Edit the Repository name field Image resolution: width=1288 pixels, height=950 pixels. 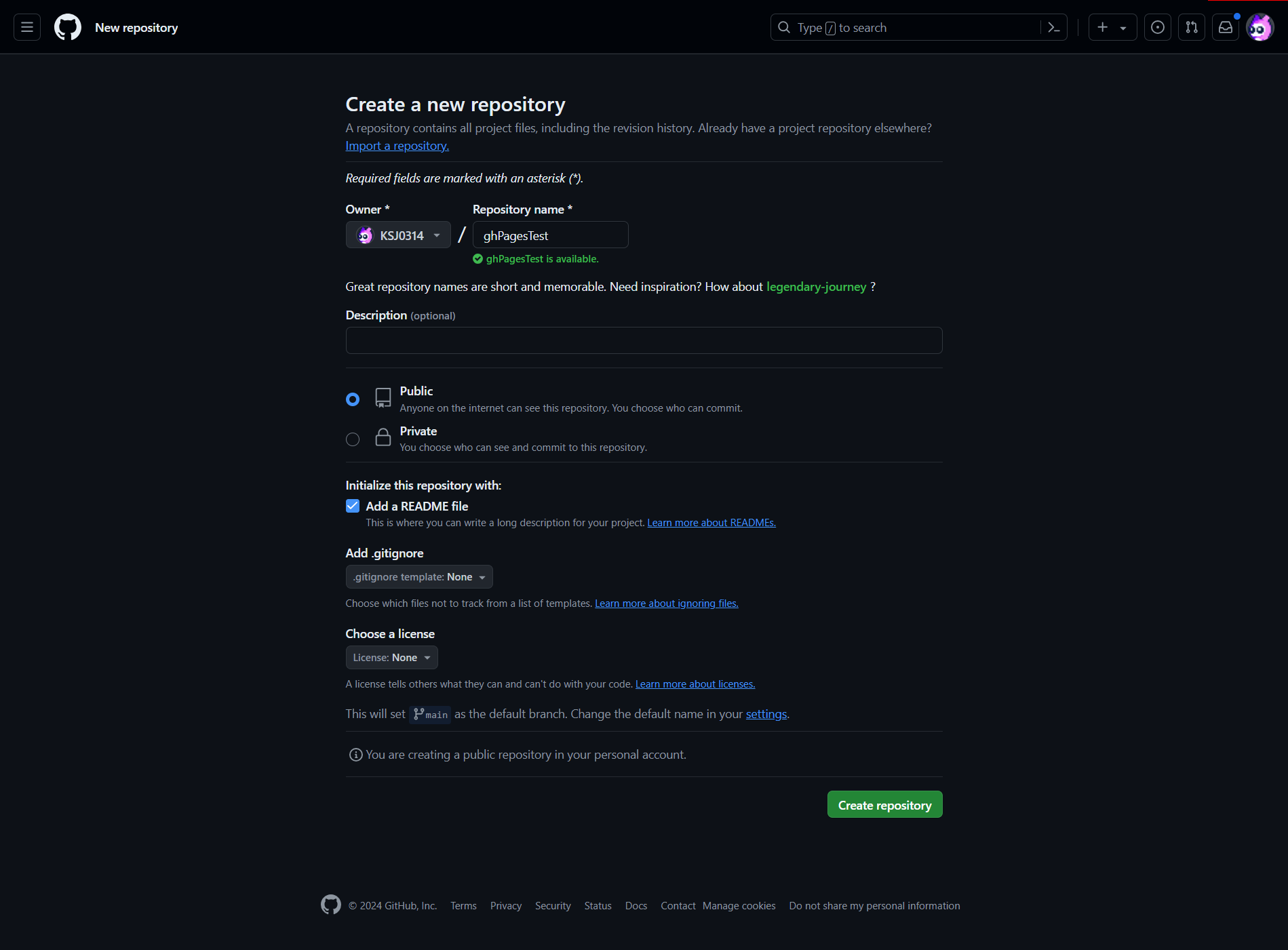click(551, 235)
